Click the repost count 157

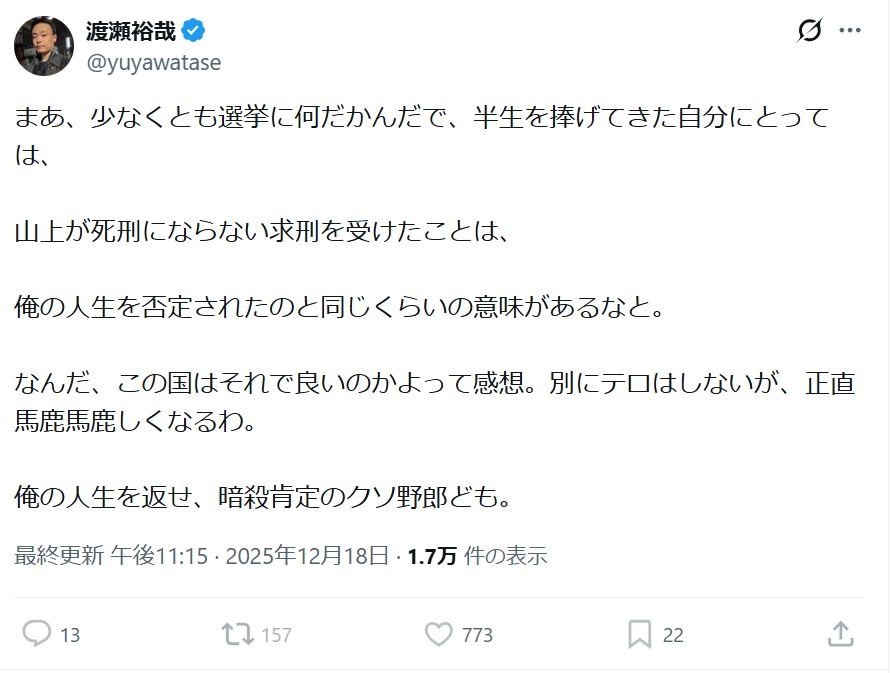click(276, 635)
